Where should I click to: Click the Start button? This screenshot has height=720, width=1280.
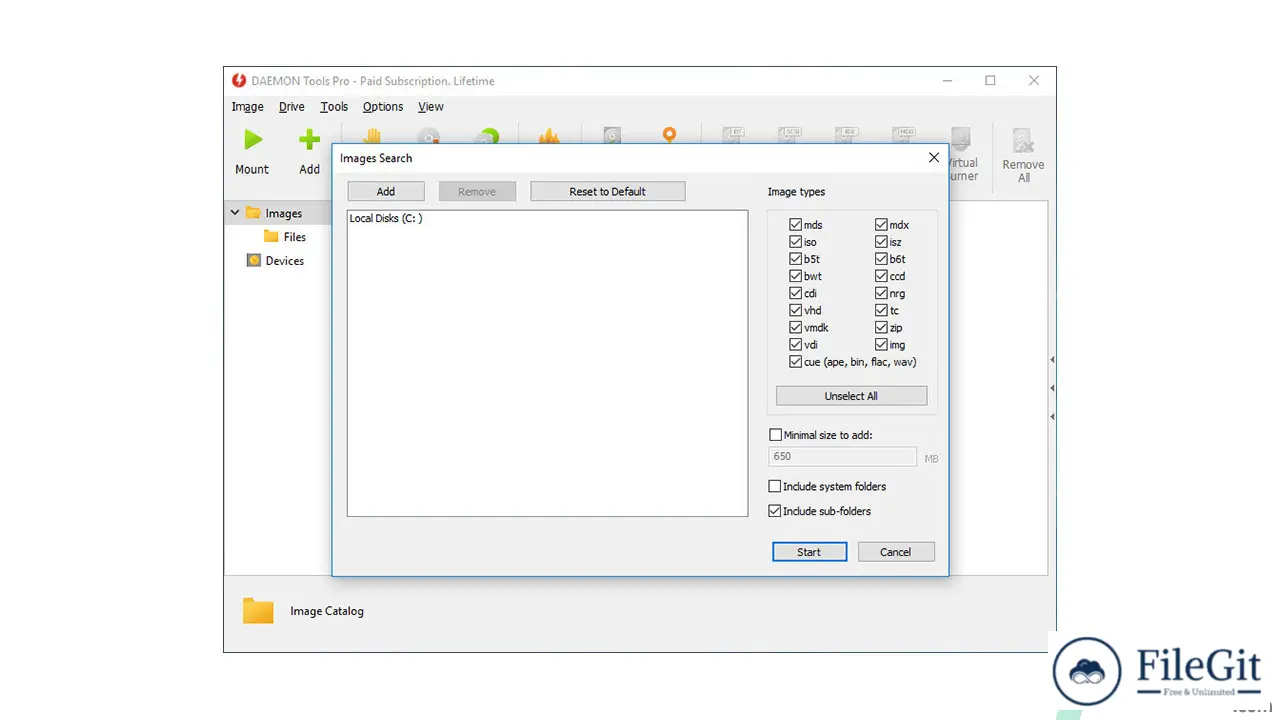tap(809, 552)
